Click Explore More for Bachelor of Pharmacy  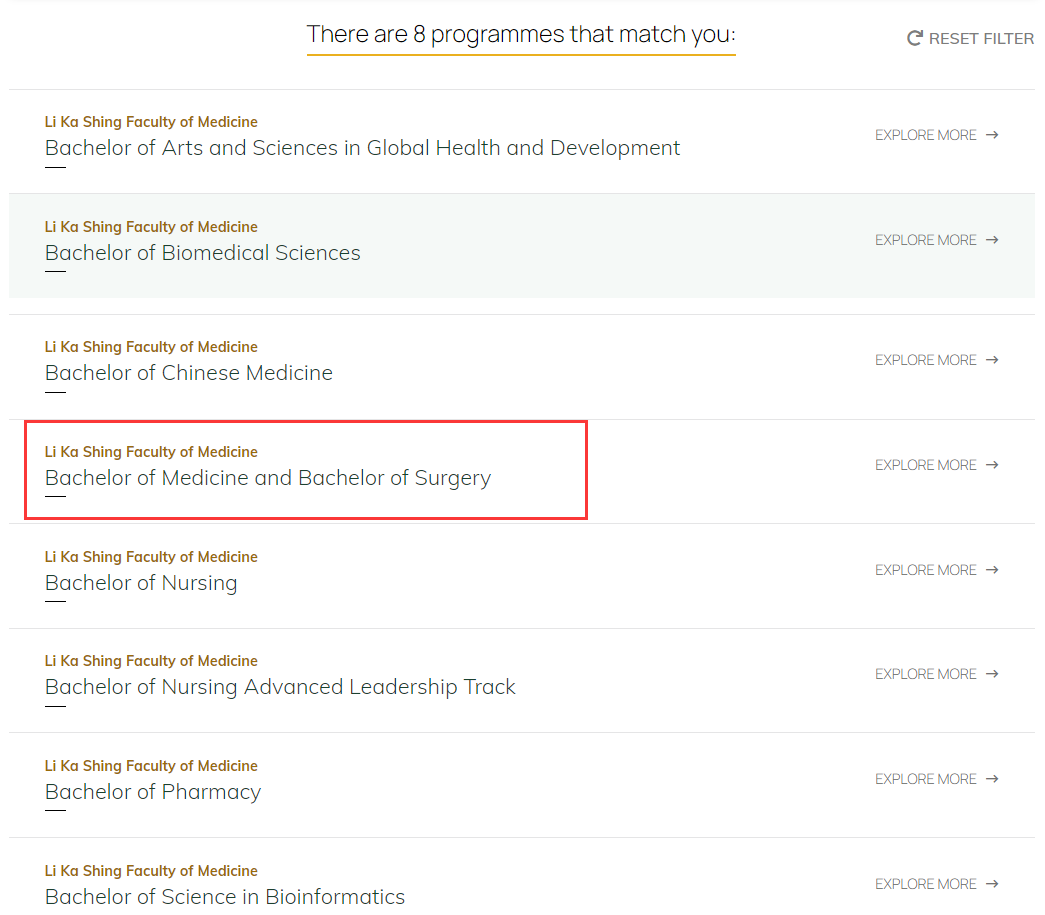point(925,779)
